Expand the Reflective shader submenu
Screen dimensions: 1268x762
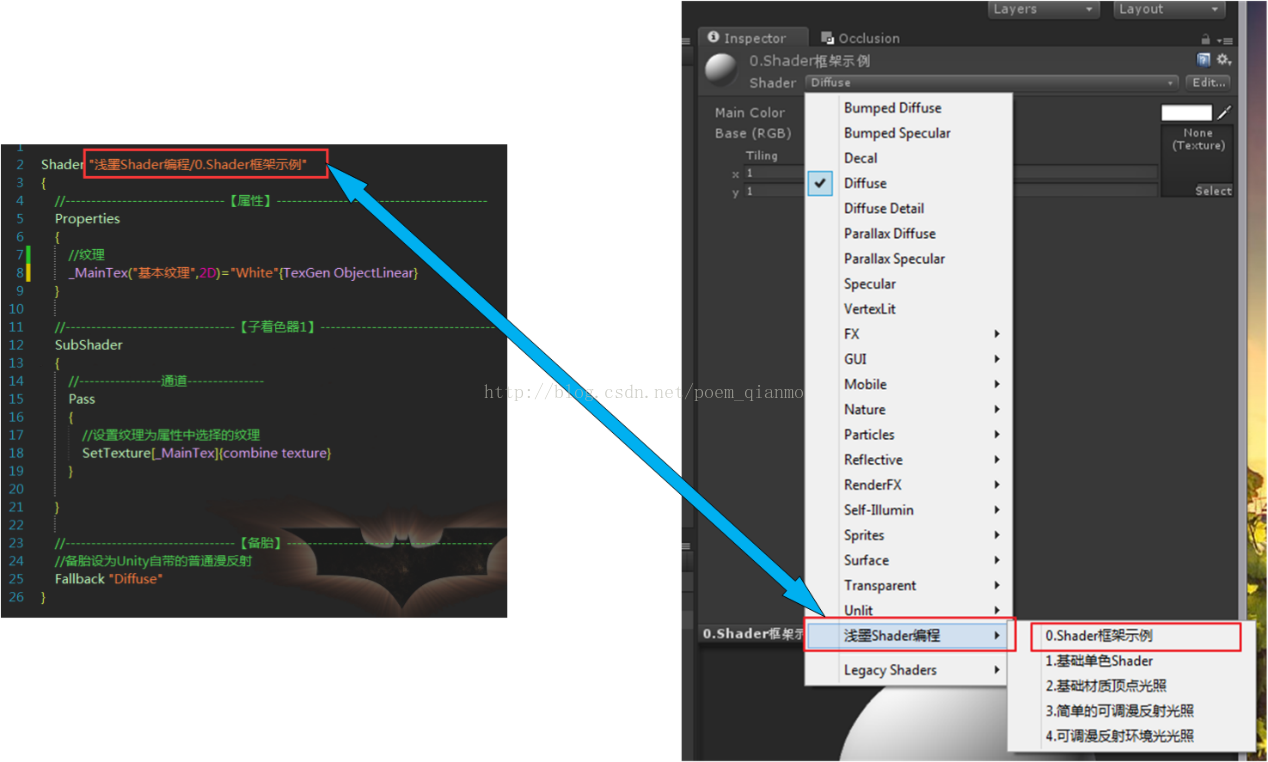tap(910, 460)
